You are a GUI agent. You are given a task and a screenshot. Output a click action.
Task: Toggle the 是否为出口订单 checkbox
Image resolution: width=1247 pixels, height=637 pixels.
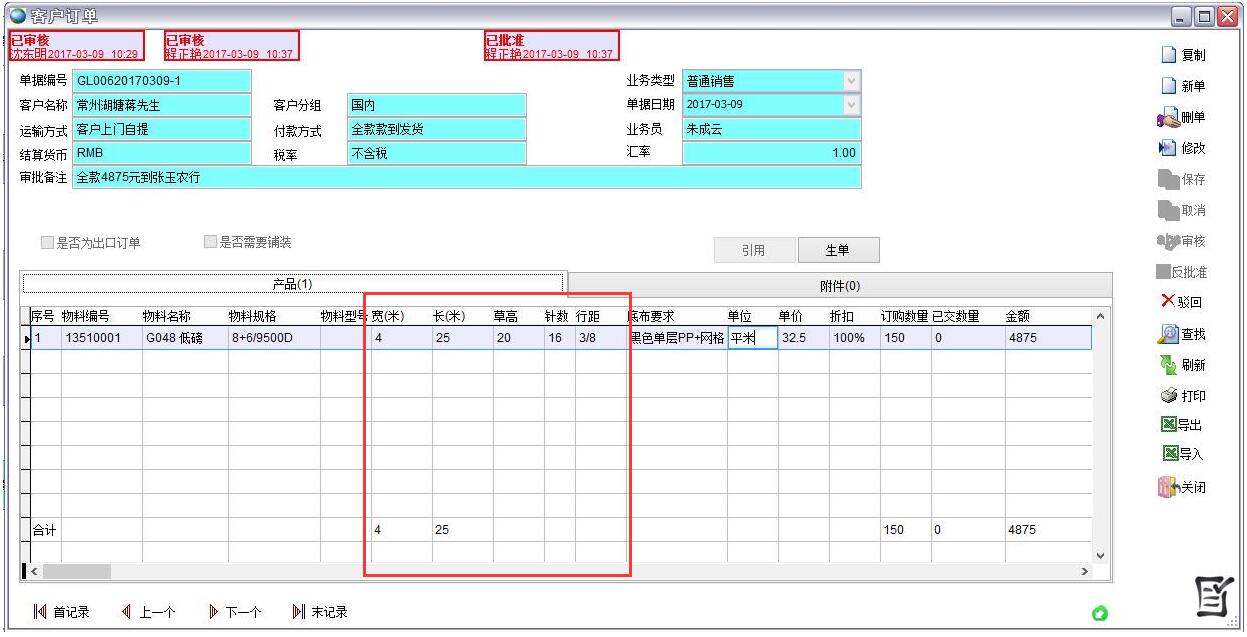pos(46,241)
